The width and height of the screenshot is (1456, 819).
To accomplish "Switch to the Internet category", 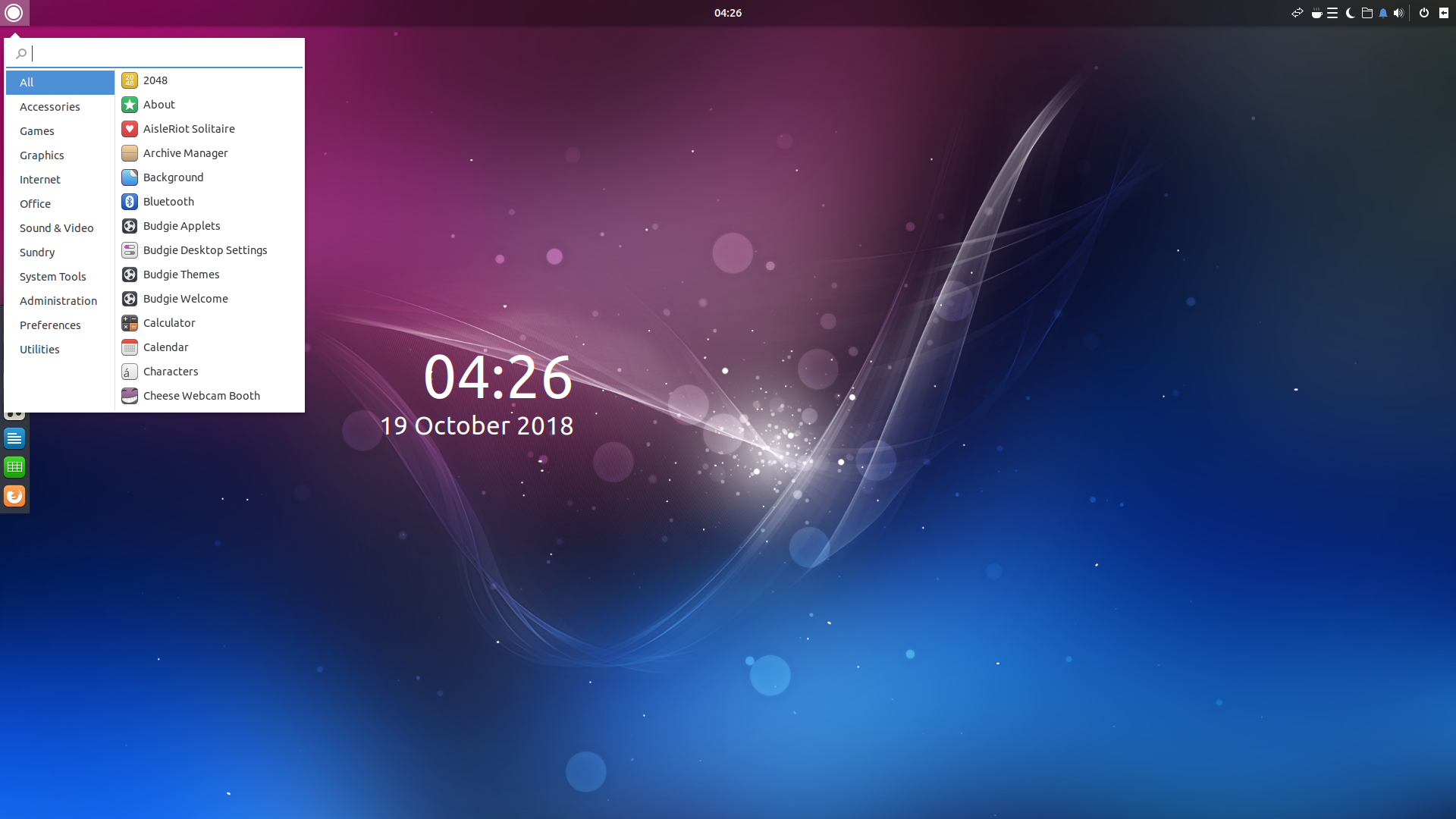I will [60, 179].
